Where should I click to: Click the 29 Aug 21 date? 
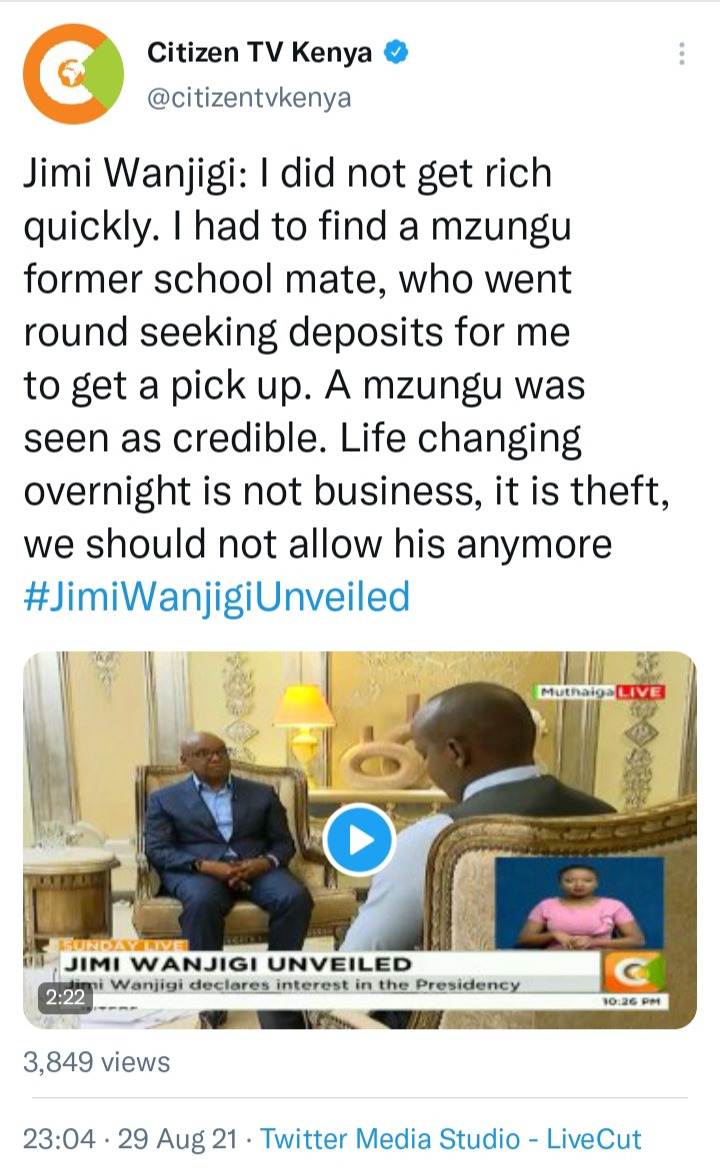[178, 1139]
